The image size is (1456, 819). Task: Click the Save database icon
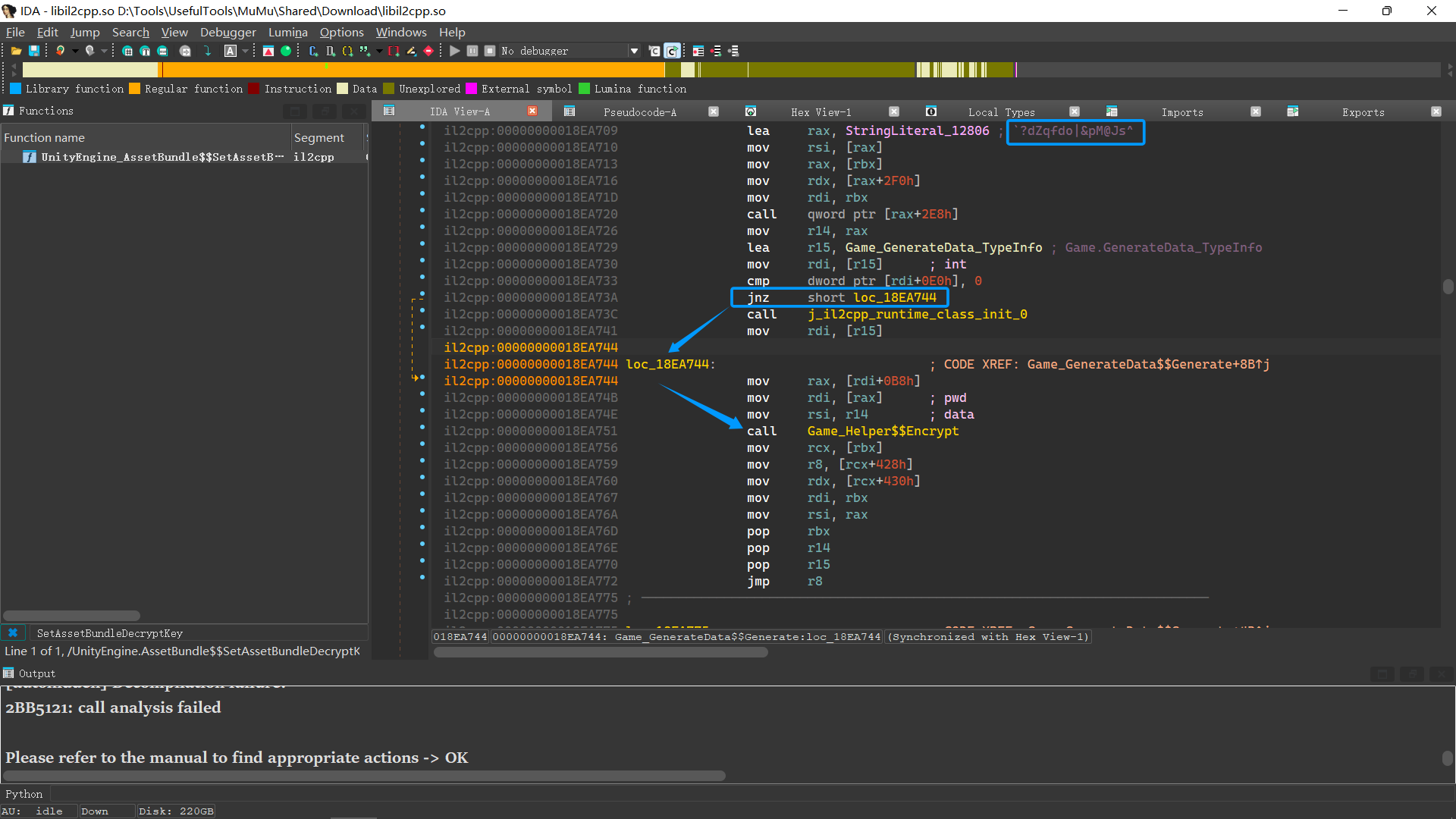pyautogui.click(x=34, y=51)
